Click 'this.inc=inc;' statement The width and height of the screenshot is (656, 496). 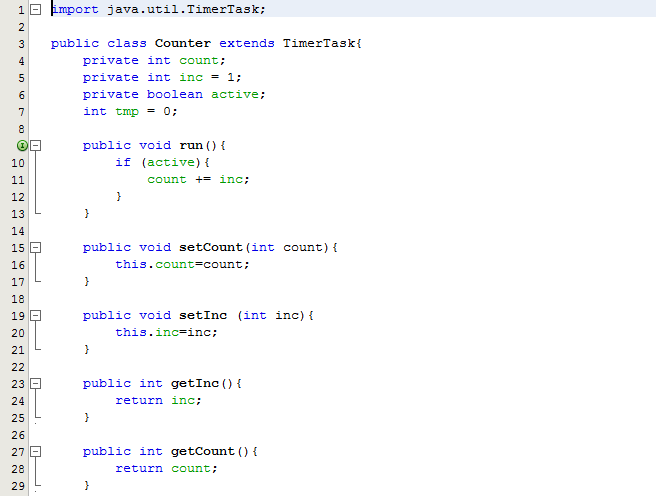tap(167, 332)
